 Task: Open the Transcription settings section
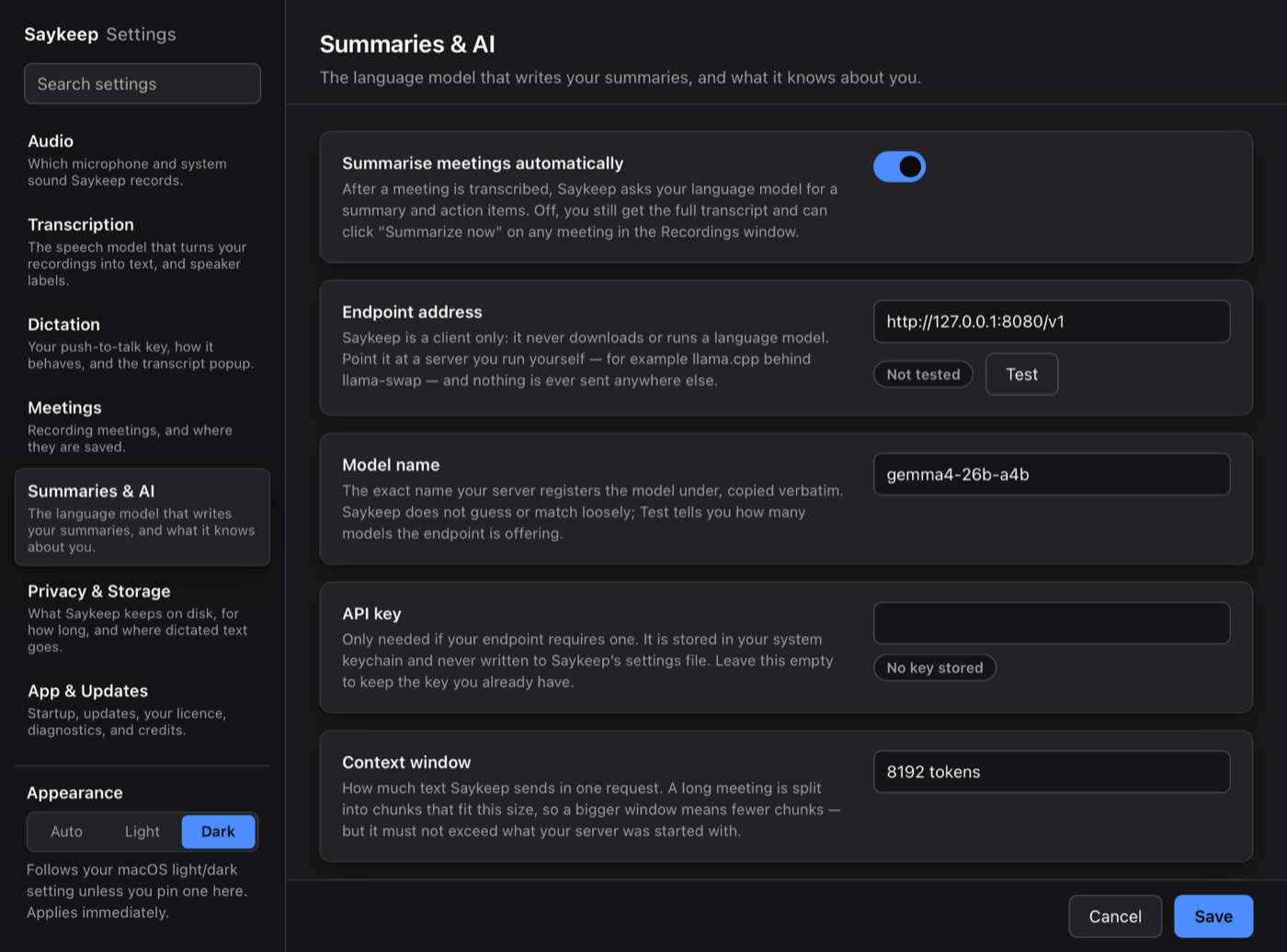pyautogui.click(x=142, y=252)
